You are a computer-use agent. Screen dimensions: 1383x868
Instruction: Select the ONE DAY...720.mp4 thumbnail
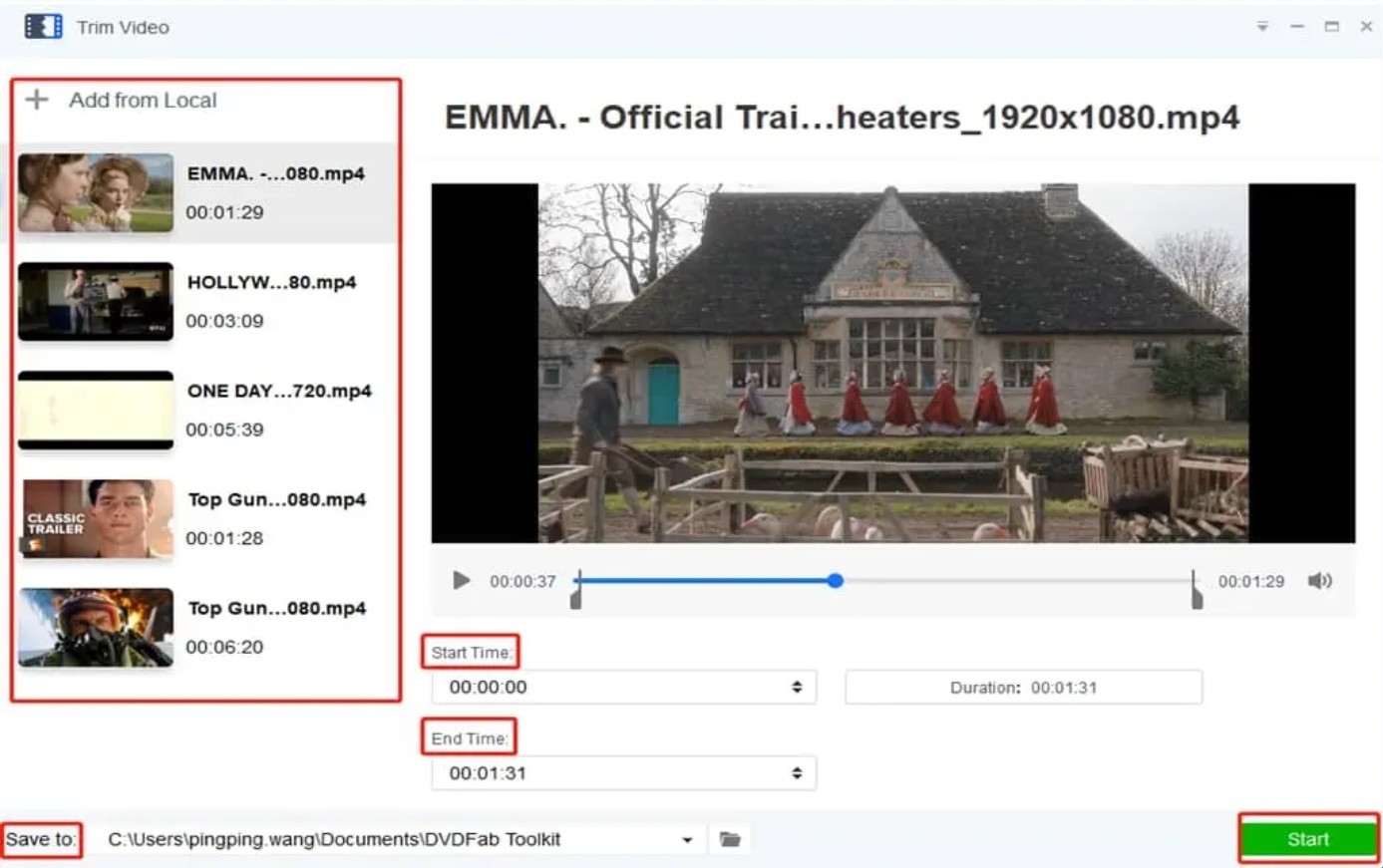point(96,410)
